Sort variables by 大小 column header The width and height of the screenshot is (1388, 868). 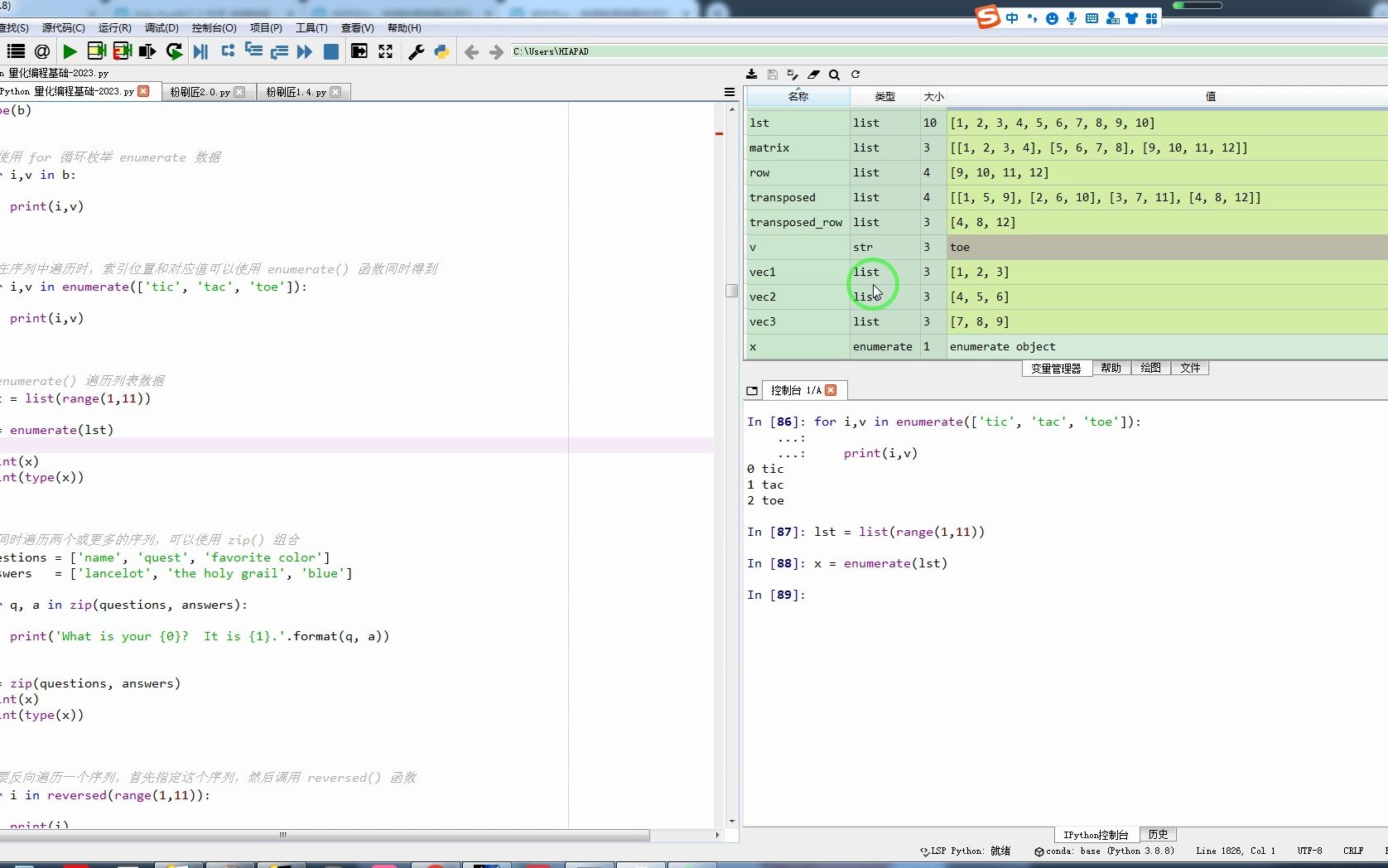[933, 97]
